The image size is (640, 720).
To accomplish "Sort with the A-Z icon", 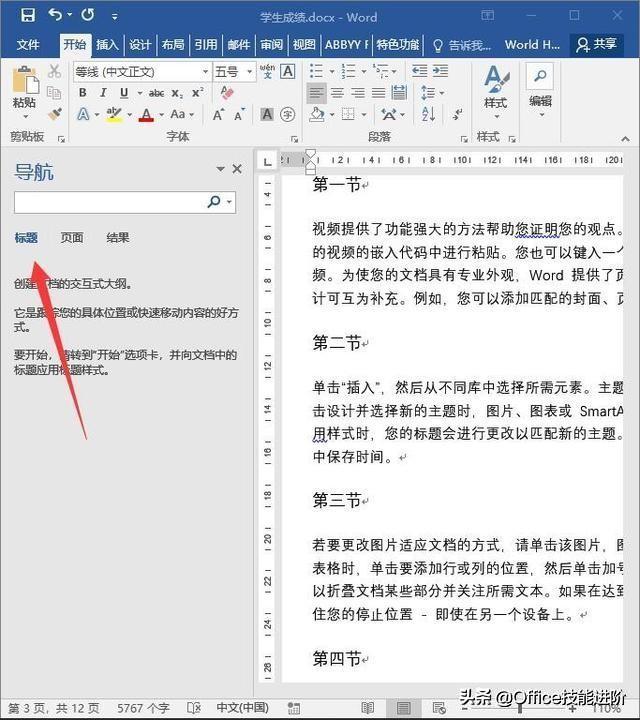I will pyautogui.click(x=428, y=114).
